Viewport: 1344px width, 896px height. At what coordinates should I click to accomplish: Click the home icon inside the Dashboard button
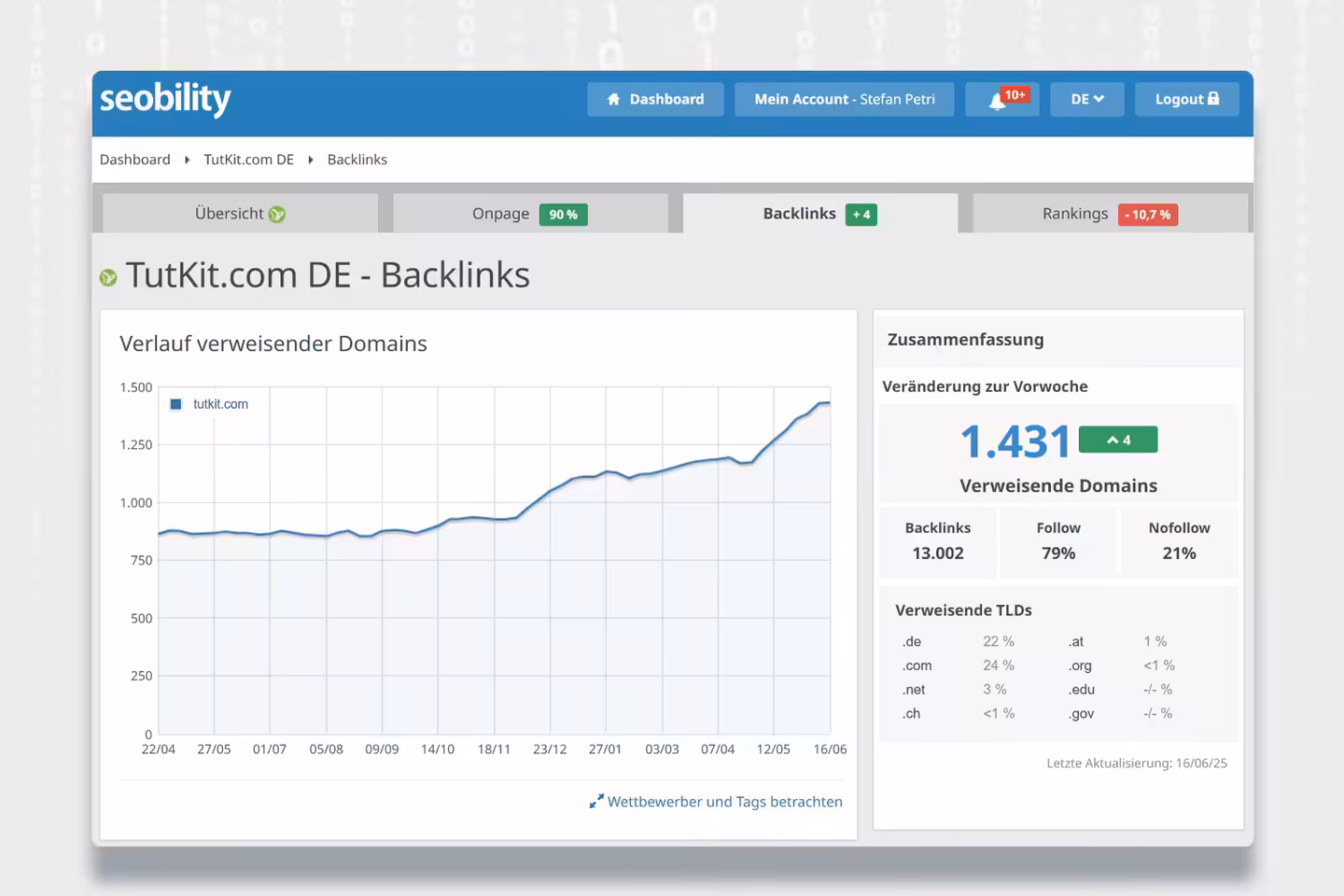(613, 99)
